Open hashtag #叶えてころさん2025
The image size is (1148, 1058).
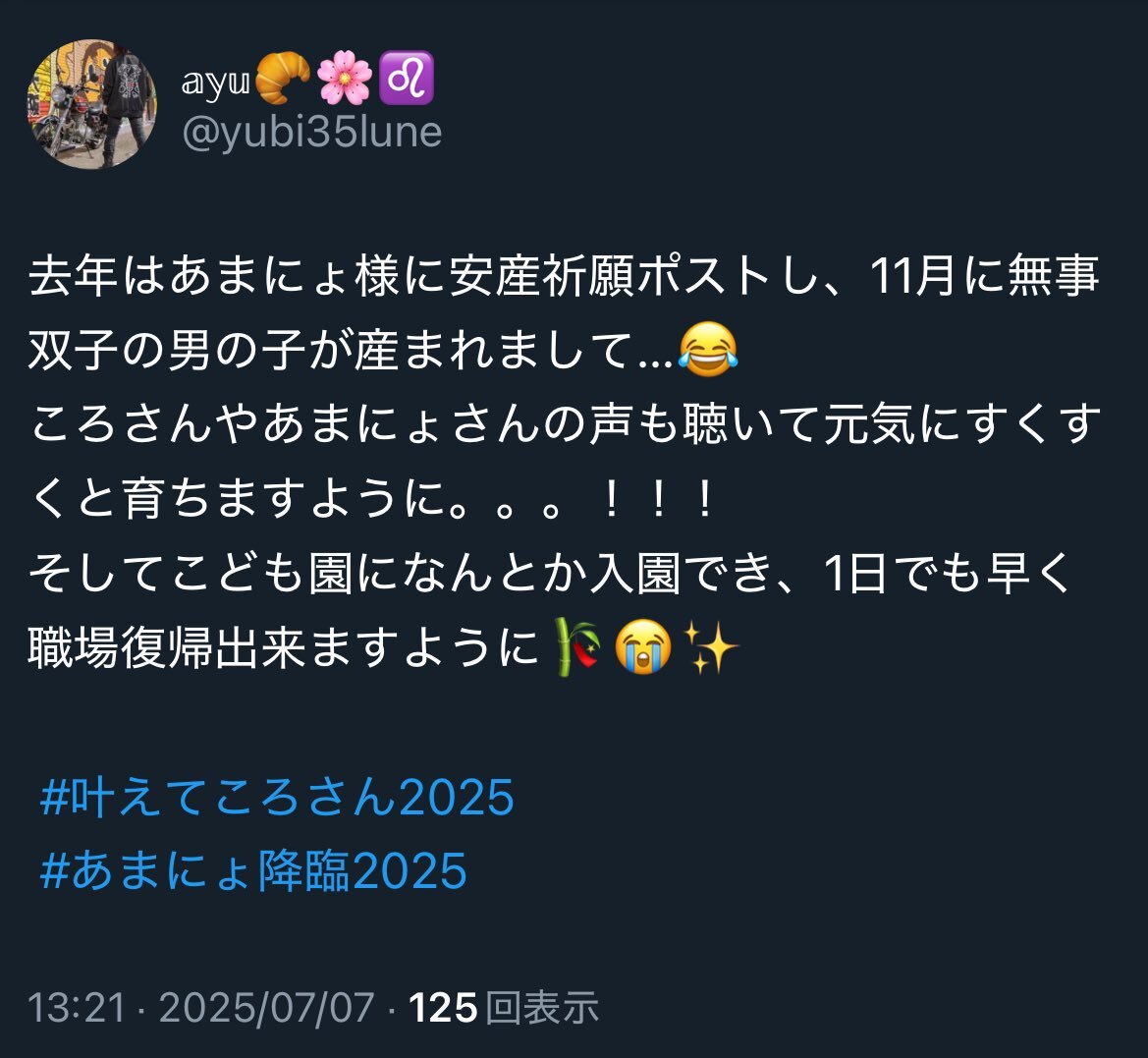point(278,797)
